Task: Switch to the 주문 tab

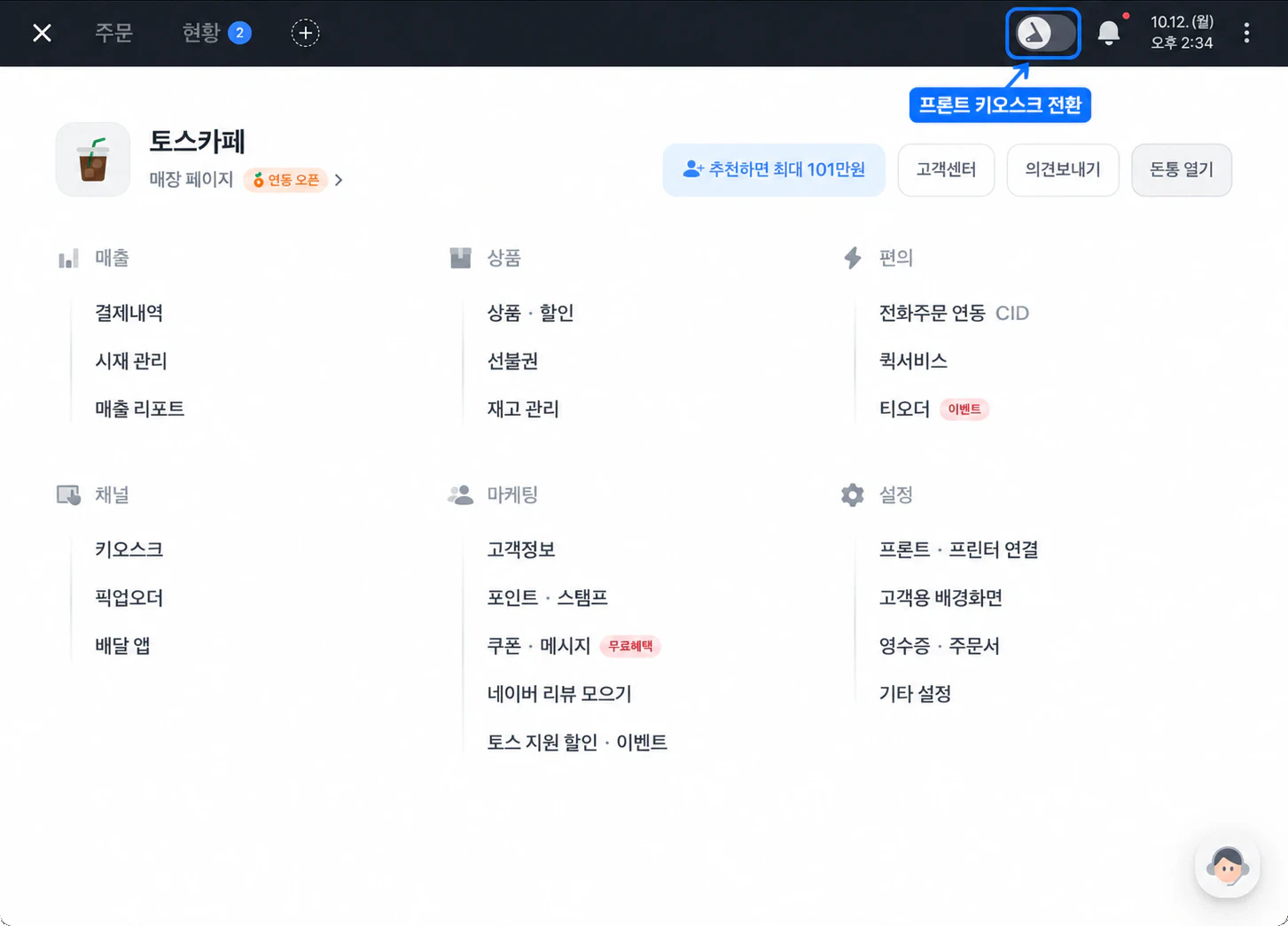Action: pos(113,33)
